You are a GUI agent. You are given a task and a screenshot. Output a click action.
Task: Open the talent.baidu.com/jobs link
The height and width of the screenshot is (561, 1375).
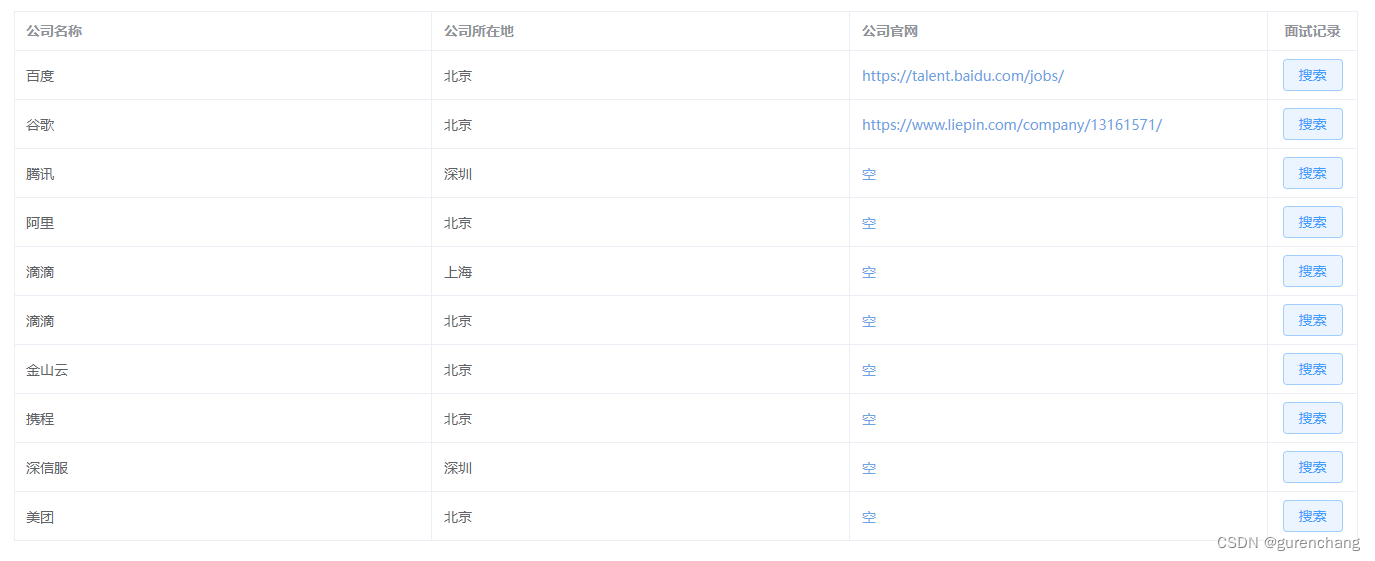click(x=963, y=76)
